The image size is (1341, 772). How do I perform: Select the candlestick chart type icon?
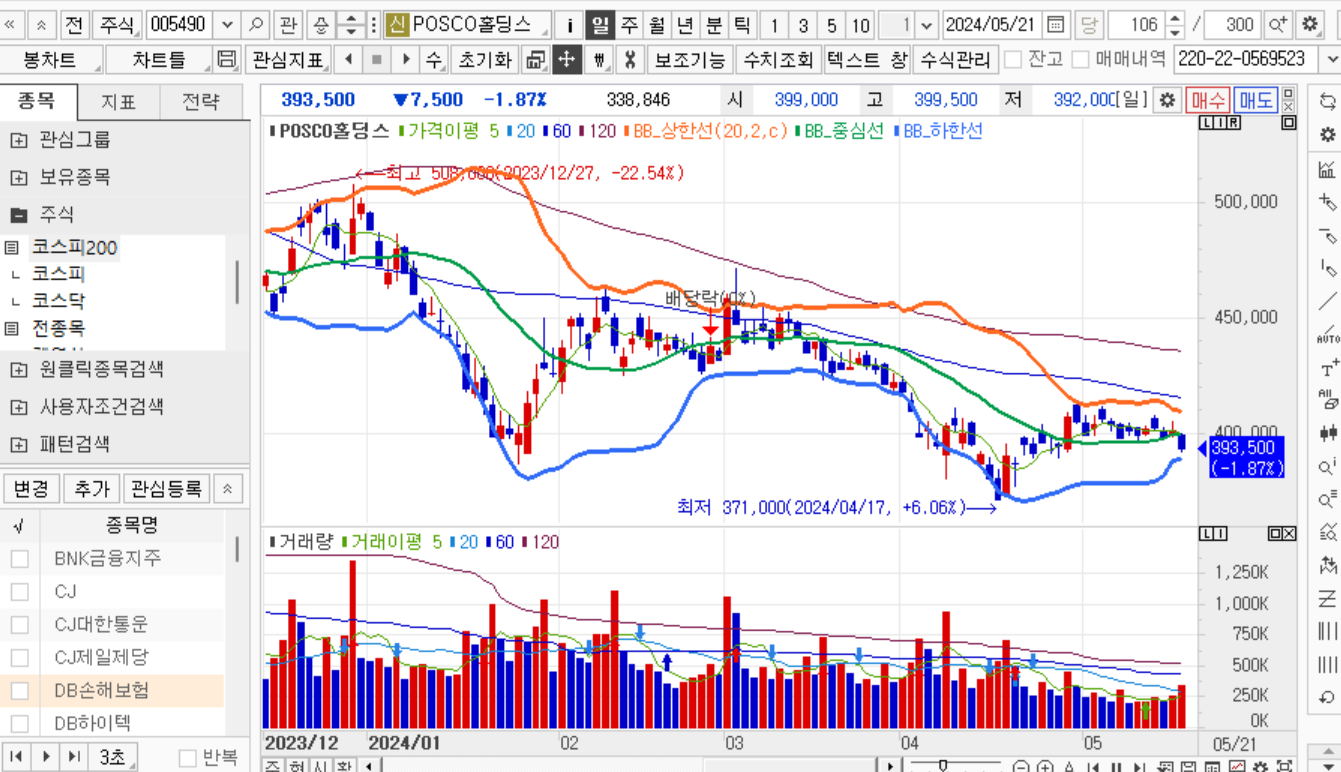tap(1328, 434)
